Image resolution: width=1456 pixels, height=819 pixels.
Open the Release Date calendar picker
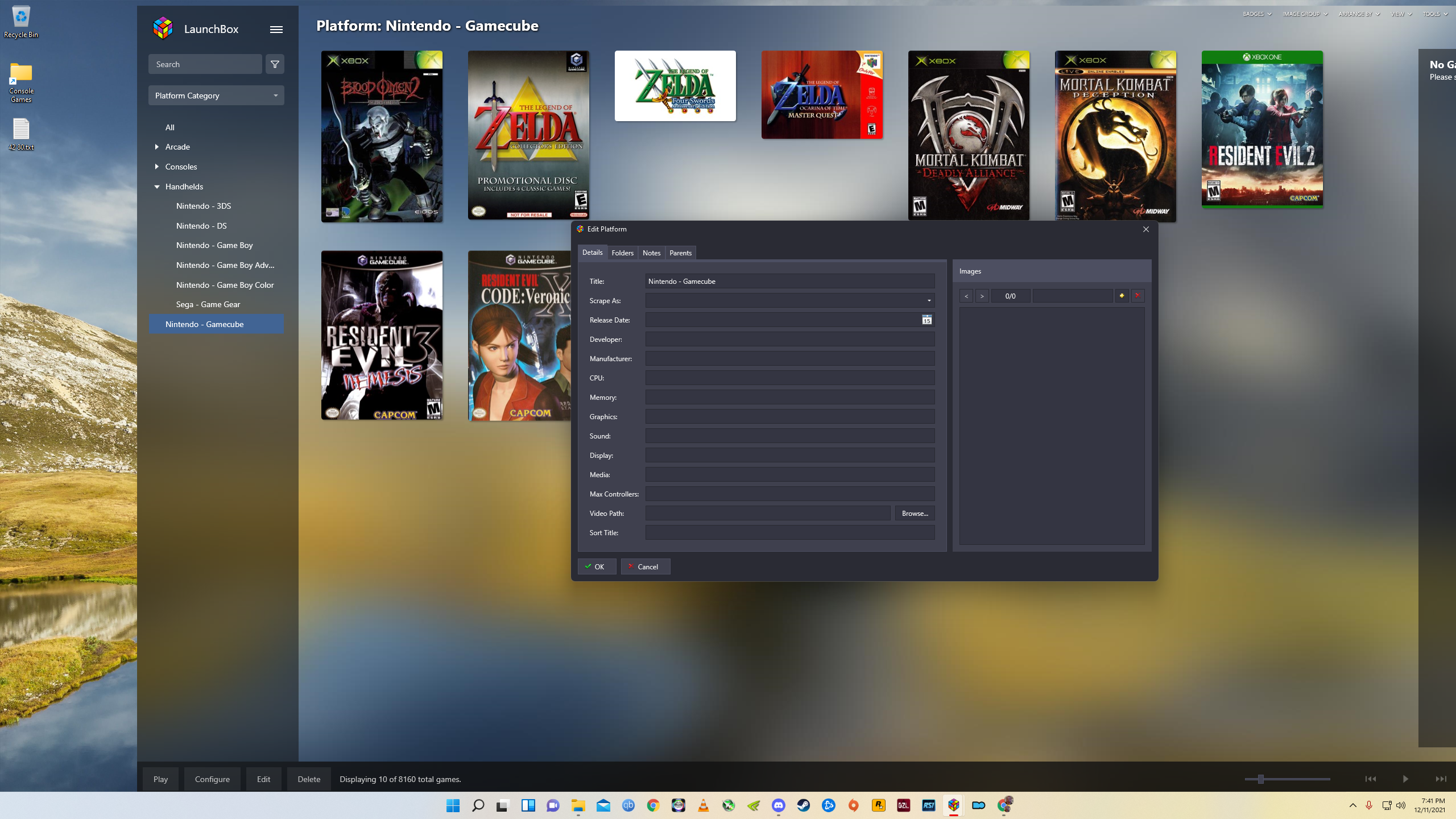click(927, 320)
